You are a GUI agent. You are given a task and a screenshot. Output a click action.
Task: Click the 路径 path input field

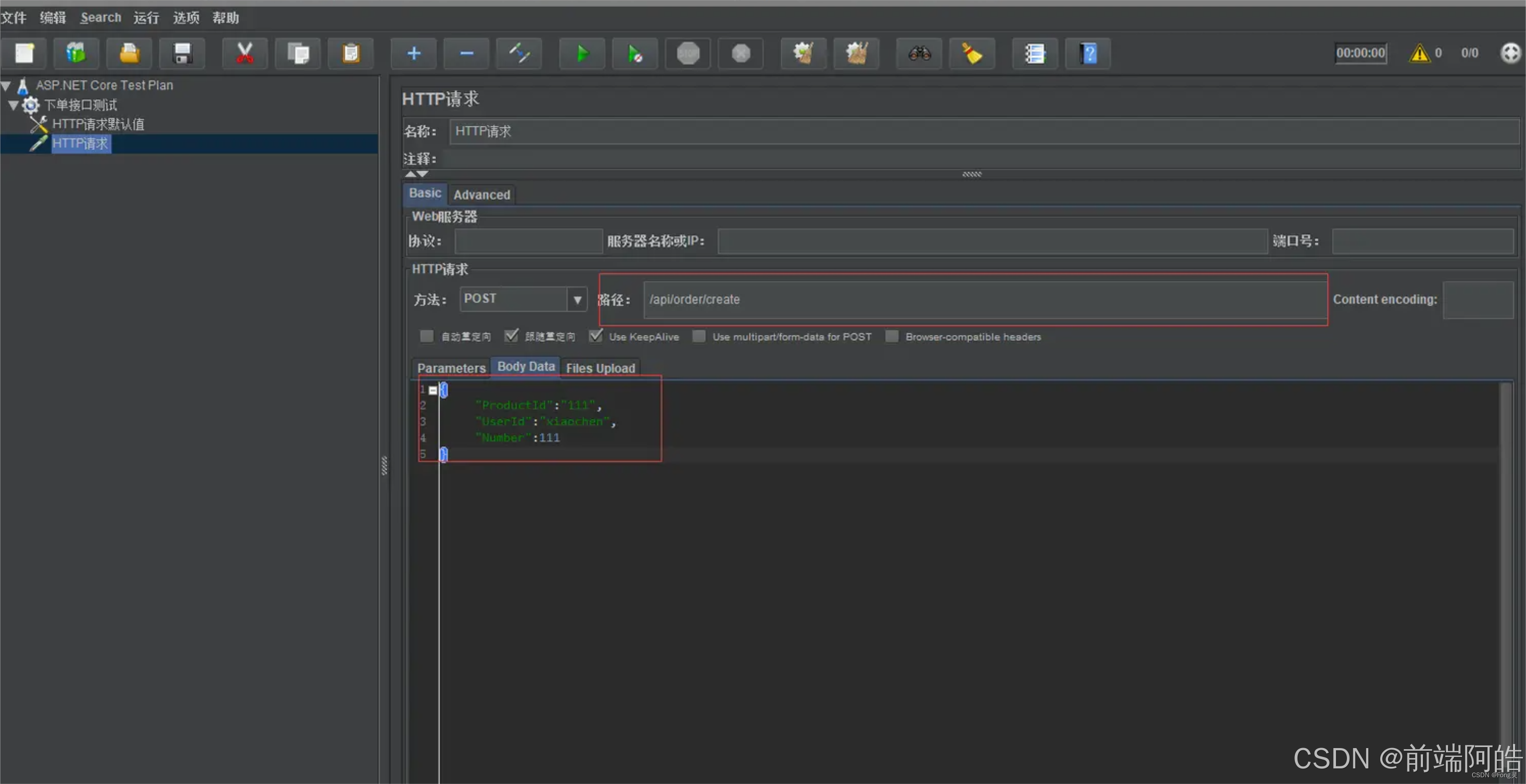(x=983, y=300)
